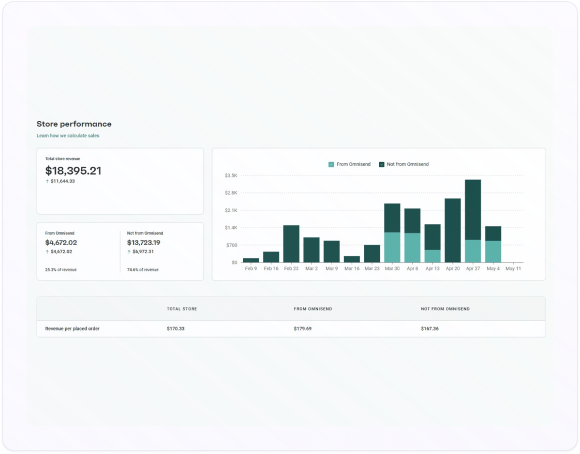Click the Mar 2 bar in chart
Screen dimensions: 580x454
click(311, 250)
